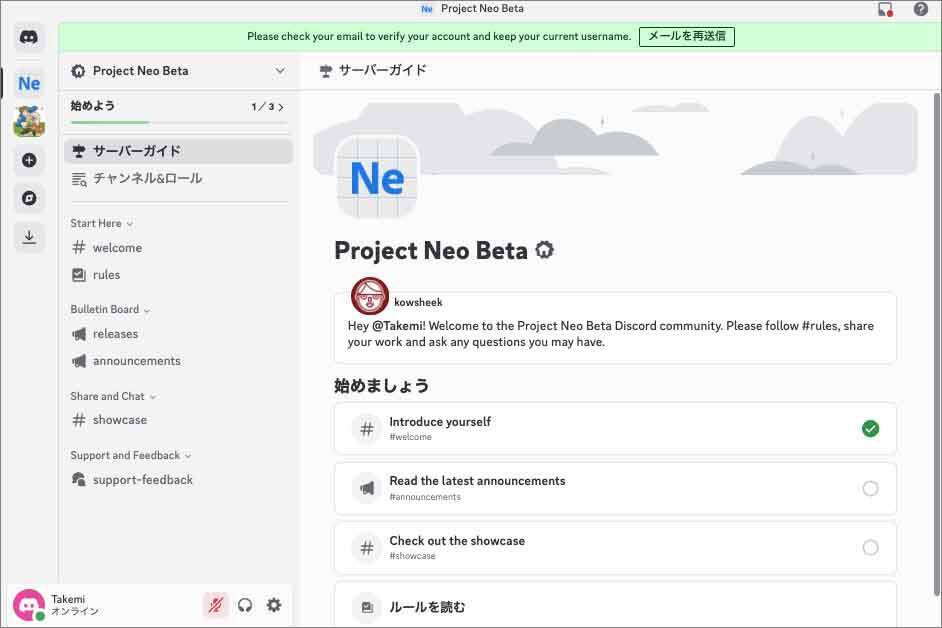Open the help question mark icon
Image resolution: width=942 pixels, height=628 pixels.
click(920, 9)
